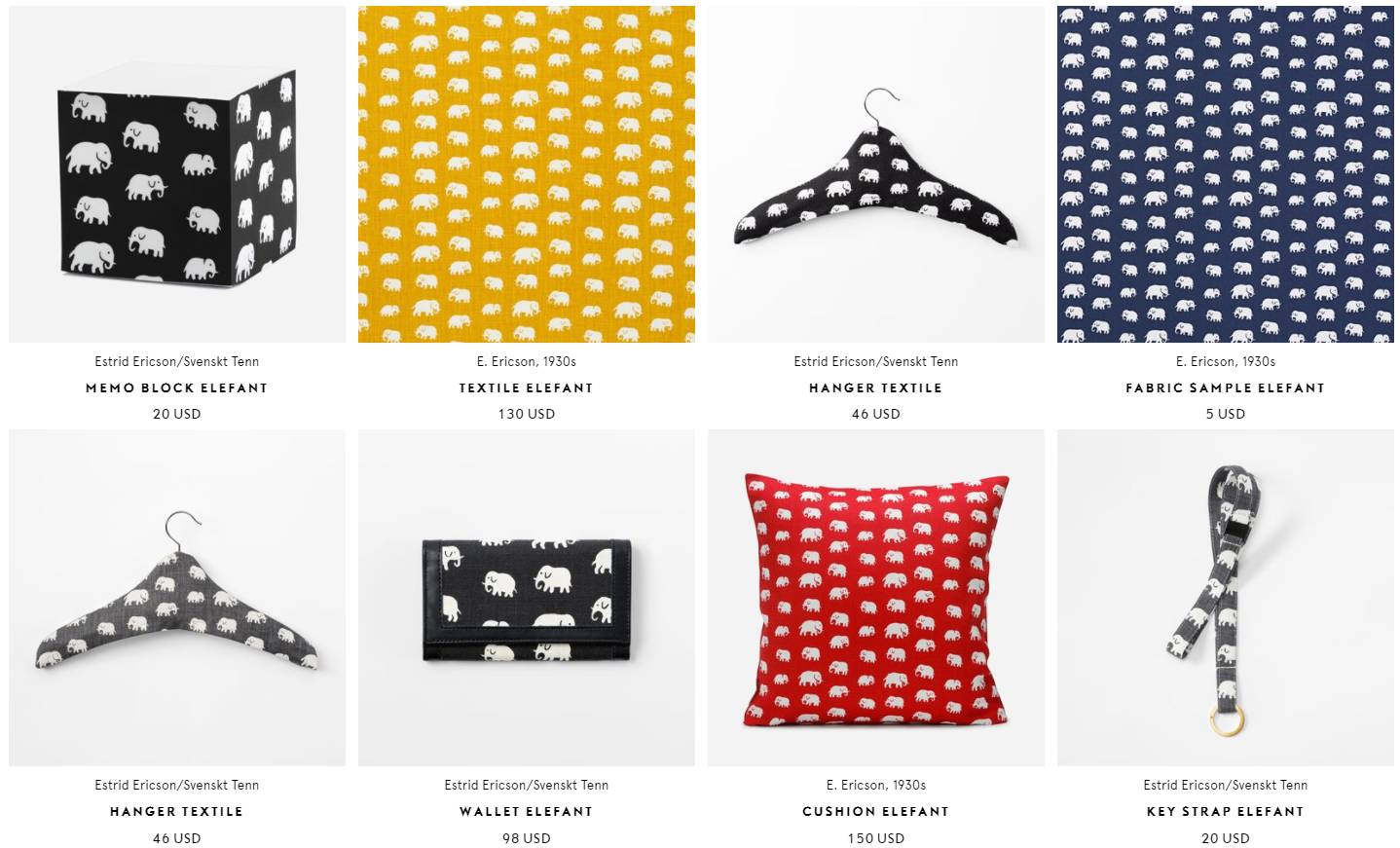This screenshot has height=848, width=1400.
Task: Click the KEY STRAP ELEFANT title
Action: coord(1226,811)
